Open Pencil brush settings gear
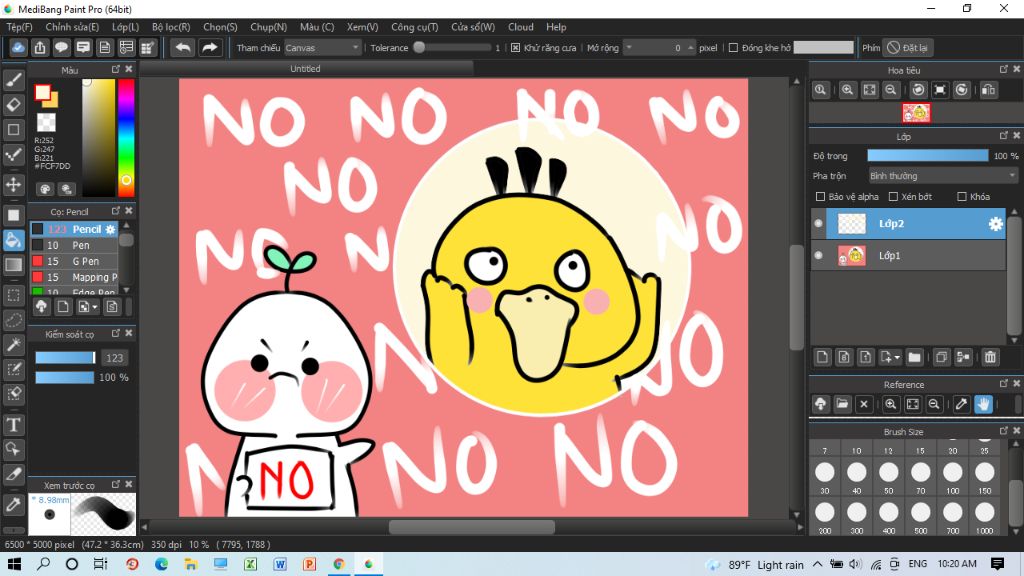1024x576 pixels. point(110,229)
